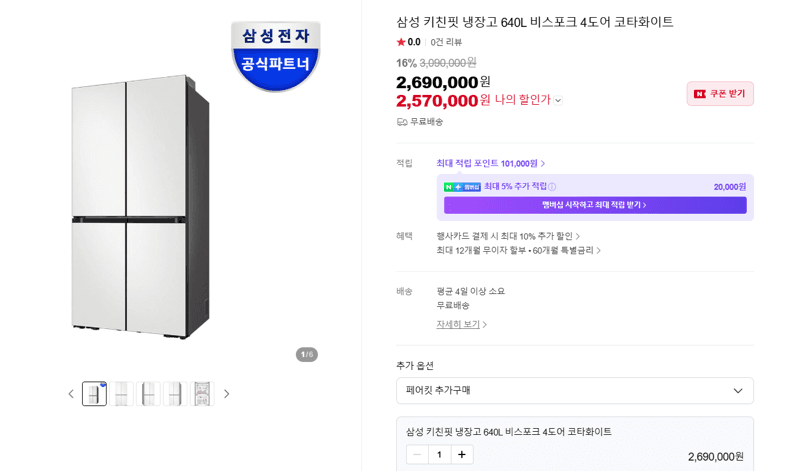
Task: Show the next thumbnail set with right arrow
Action: tap(227, 394)
